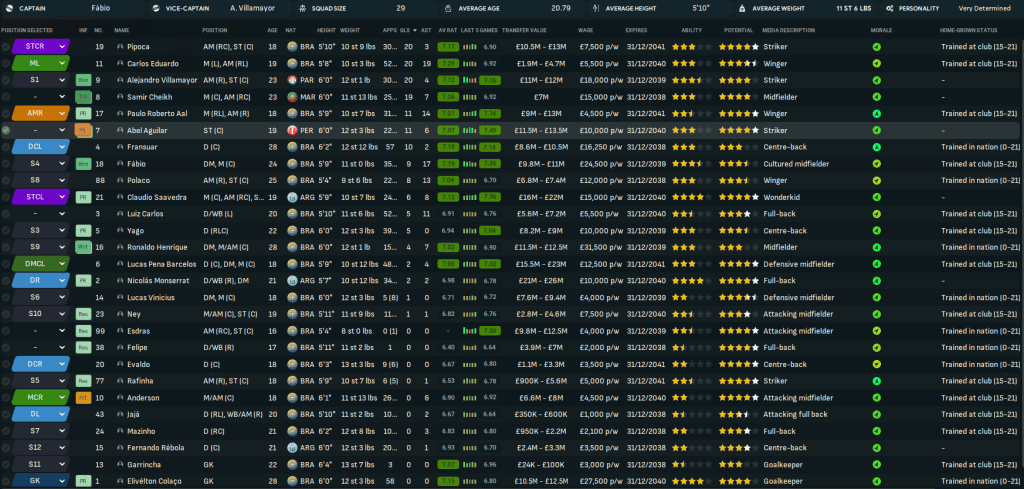
Task: Click Anderson's yellow status icon
Action: tap(83, 397)
